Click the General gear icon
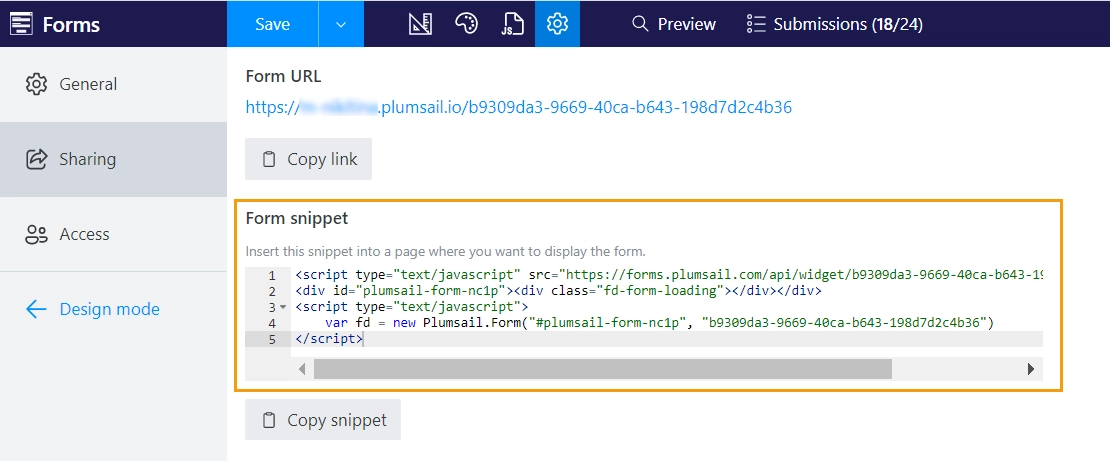1110x461 pixels. point(36,84)
